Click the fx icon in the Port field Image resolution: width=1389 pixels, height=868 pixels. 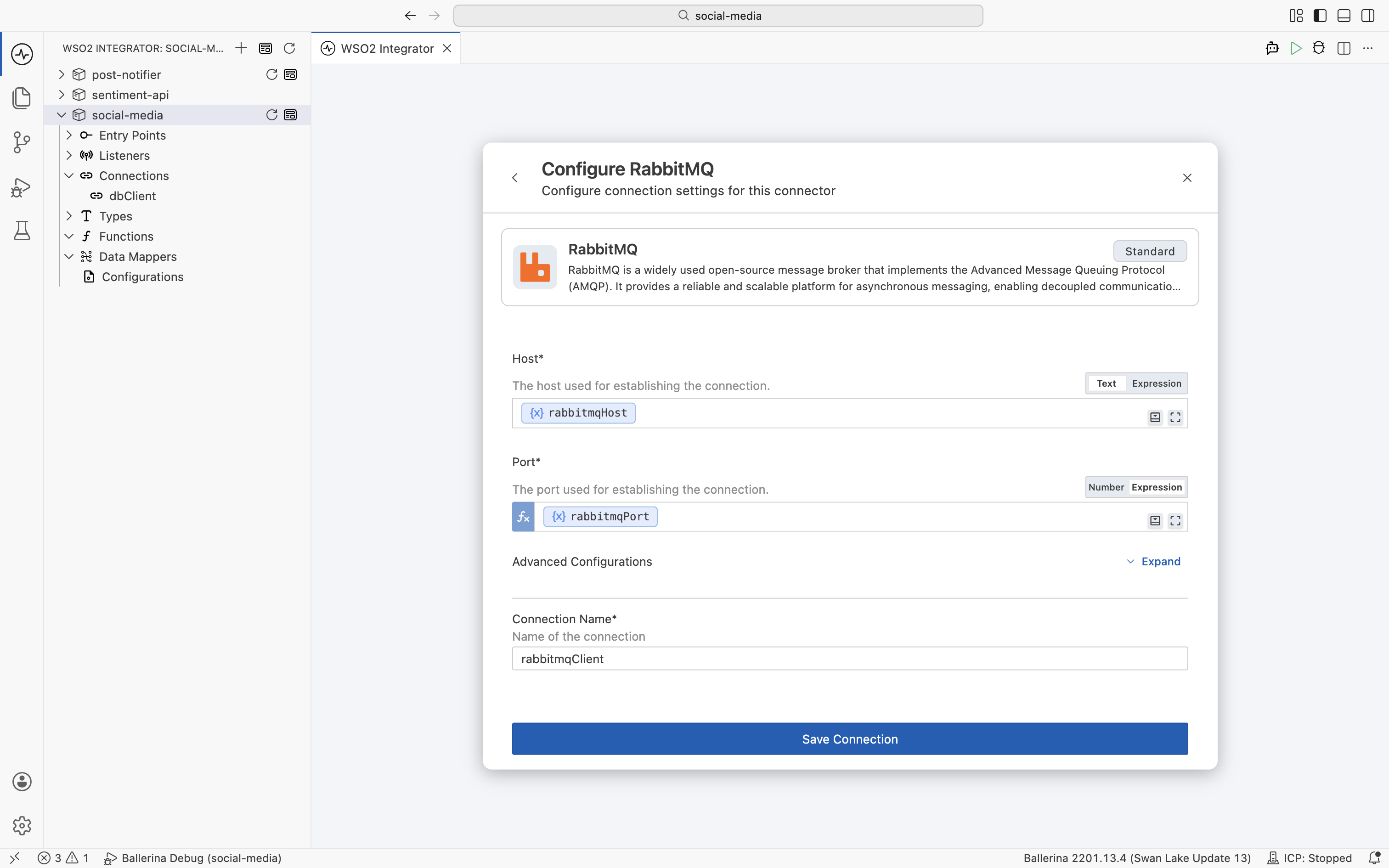(x=523, y=517)
